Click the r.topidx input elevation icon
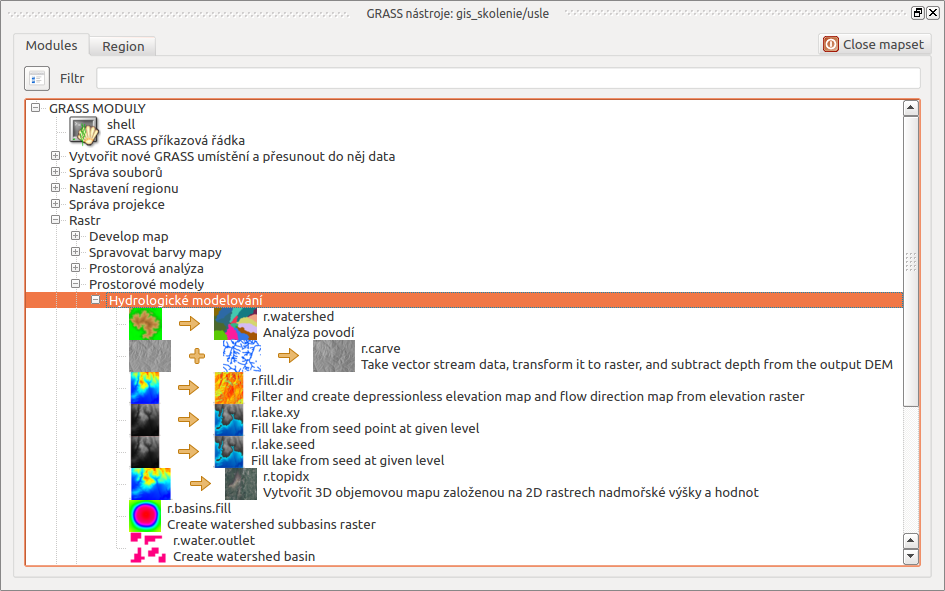This screenshot has height=591, width=945. pyautogui.click(x=151, y=484)
